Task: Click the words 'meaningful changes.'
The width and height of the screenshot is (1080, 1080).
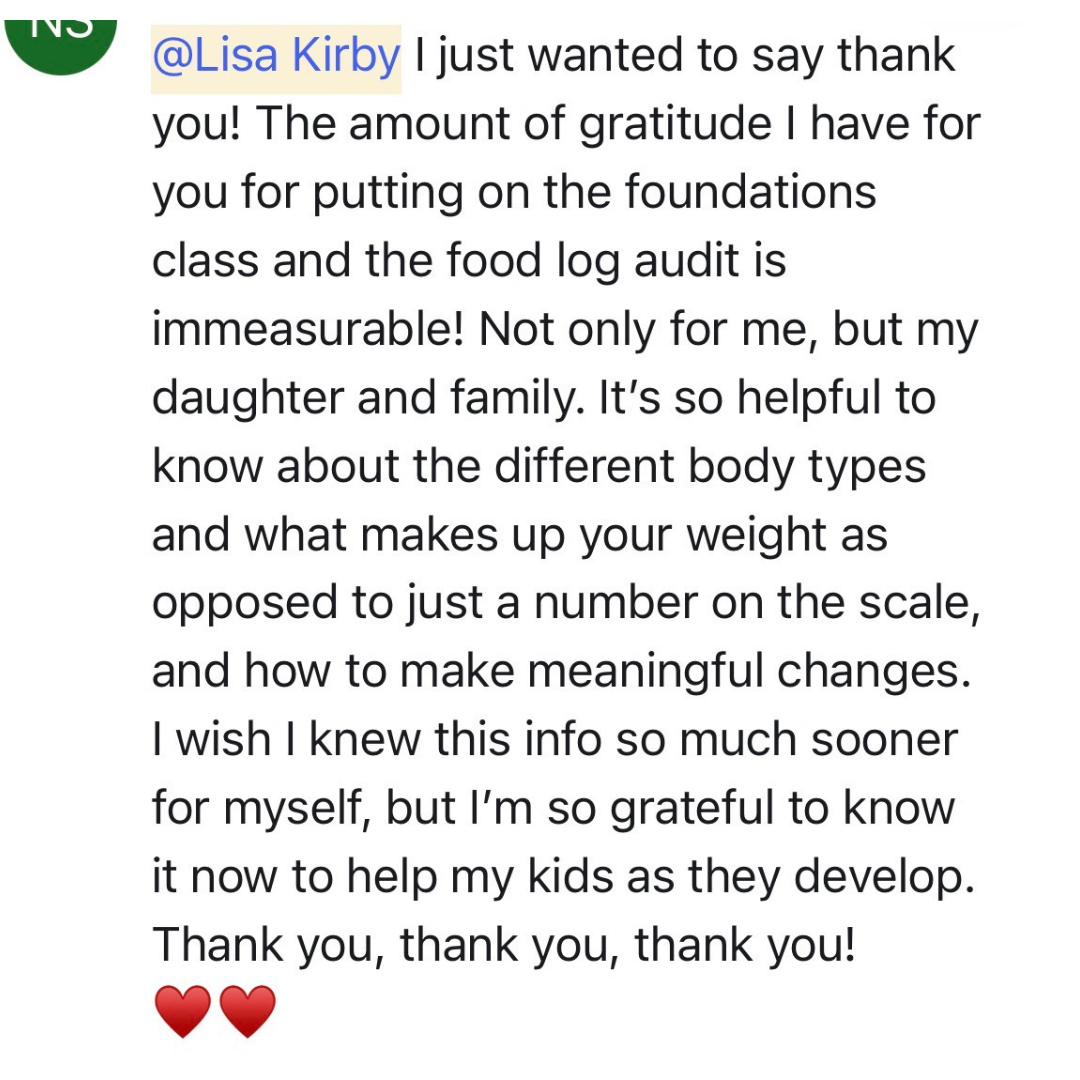Action: pos(750,672)
